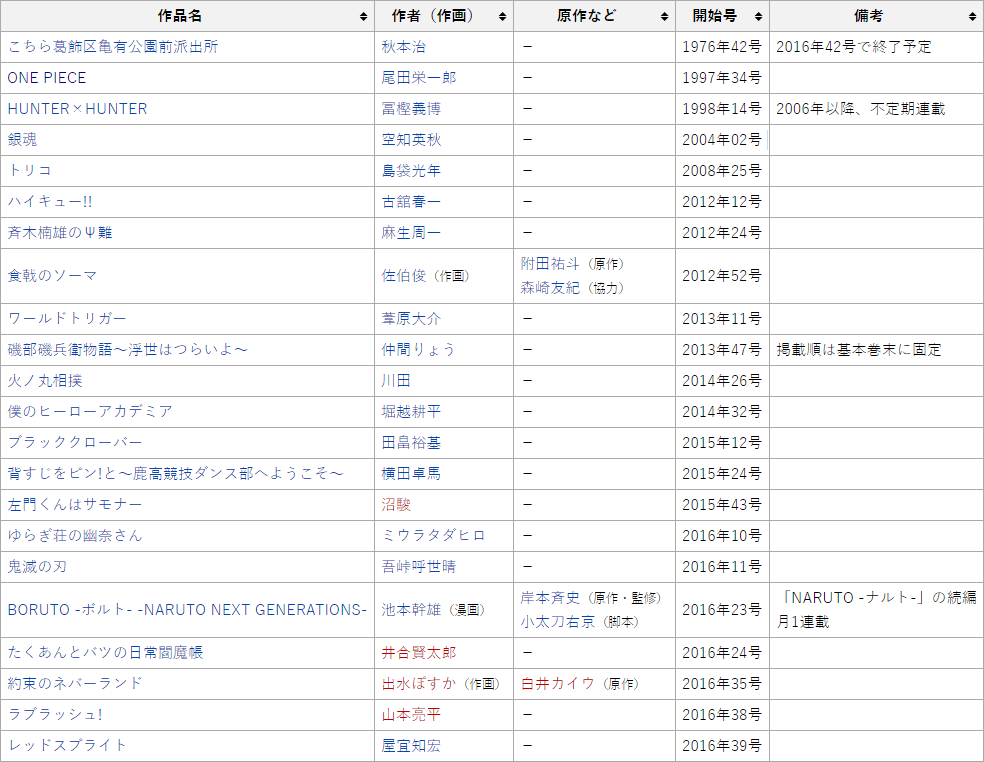Image resolution: width=984 pixels, height=762 pixels.
Task: Open author ミウラタダヒロ link
Action: [434, 535]
